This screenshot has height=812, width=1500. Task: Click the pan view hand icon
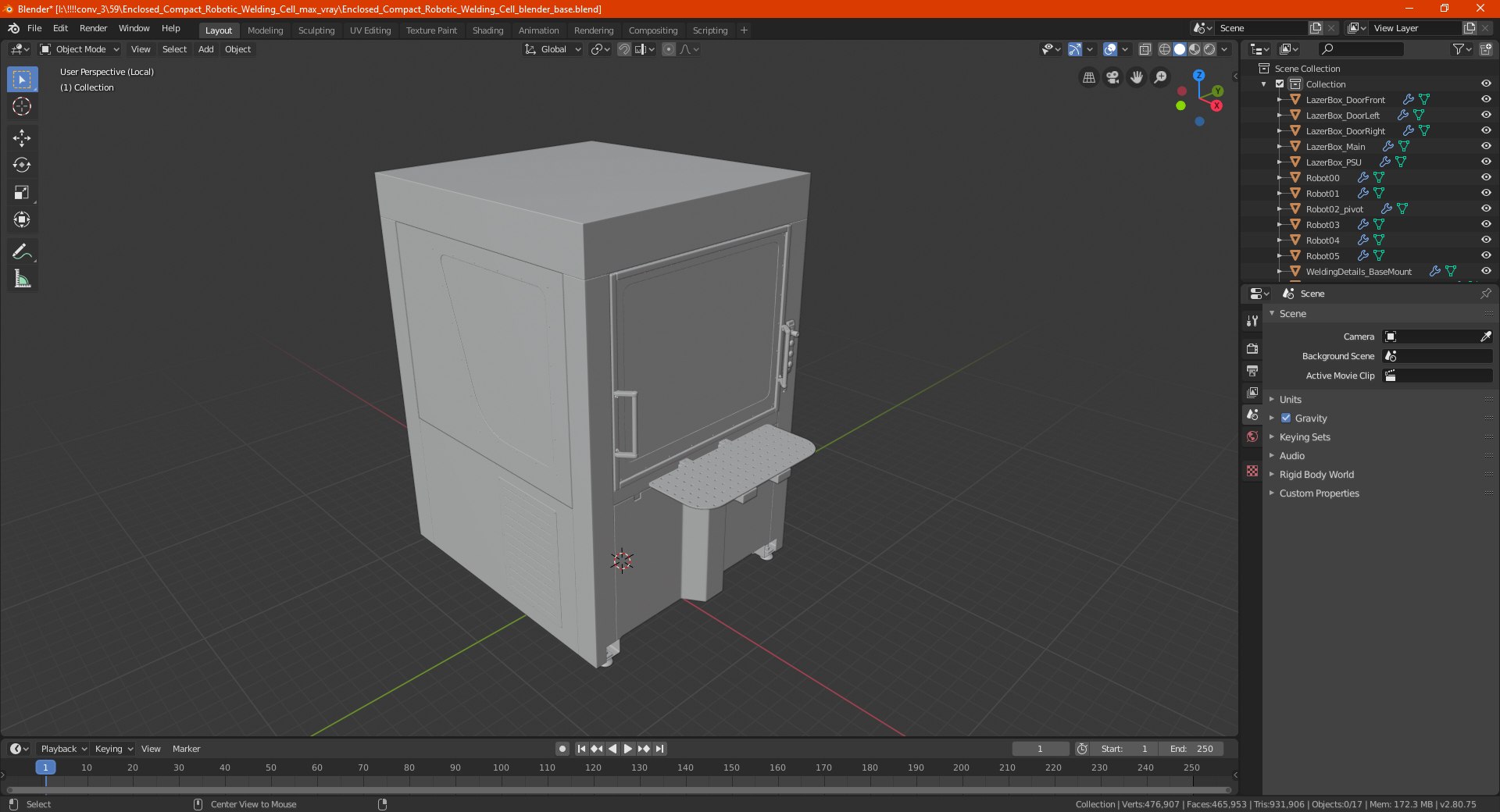[1137, 77]
